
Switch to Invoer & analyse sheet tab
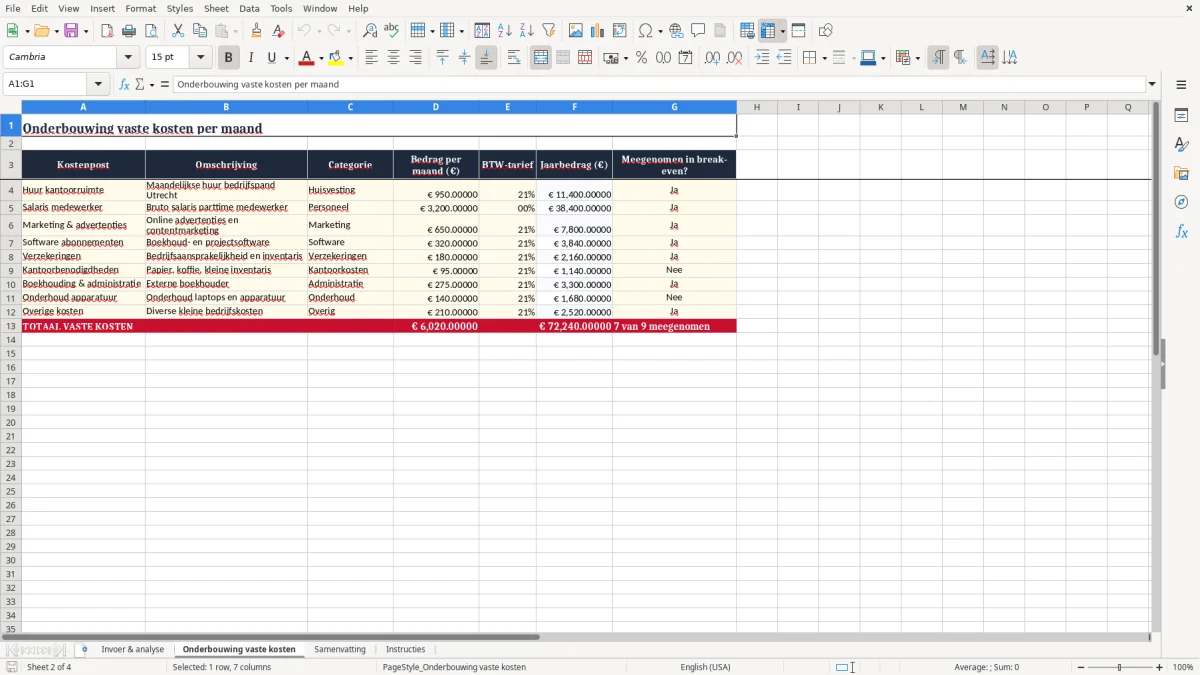pyautogui.click(x=132, y=649)
